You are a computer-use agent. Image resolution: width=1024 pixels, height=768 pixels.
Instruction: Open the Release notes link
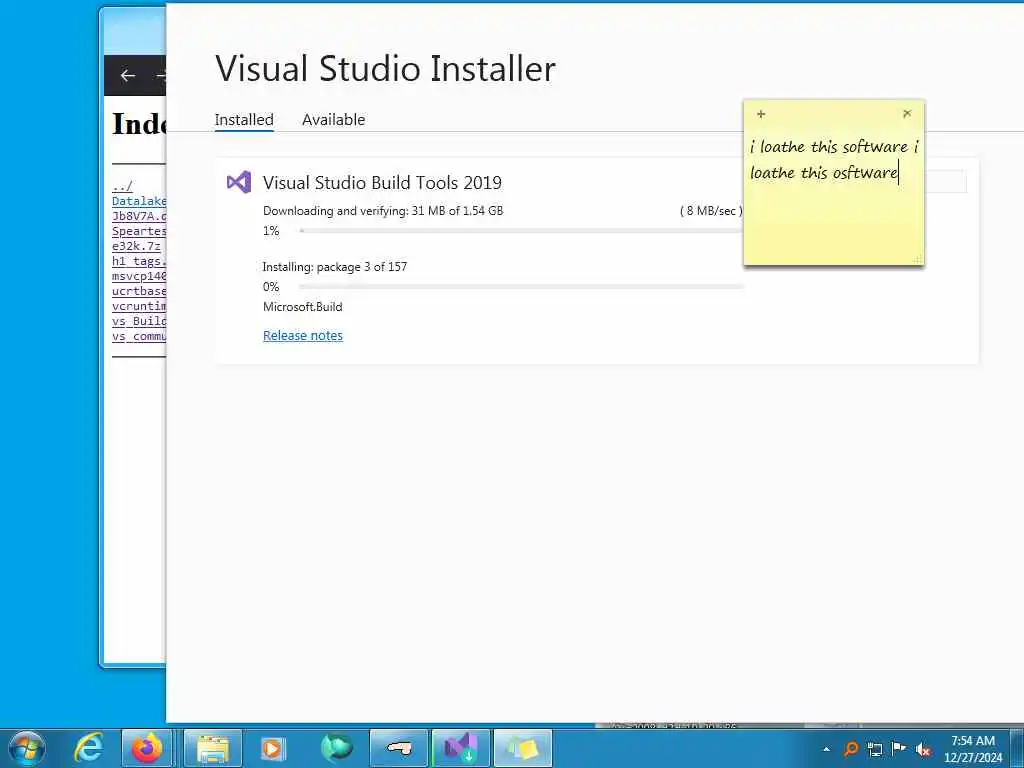(x=302, y=335)
